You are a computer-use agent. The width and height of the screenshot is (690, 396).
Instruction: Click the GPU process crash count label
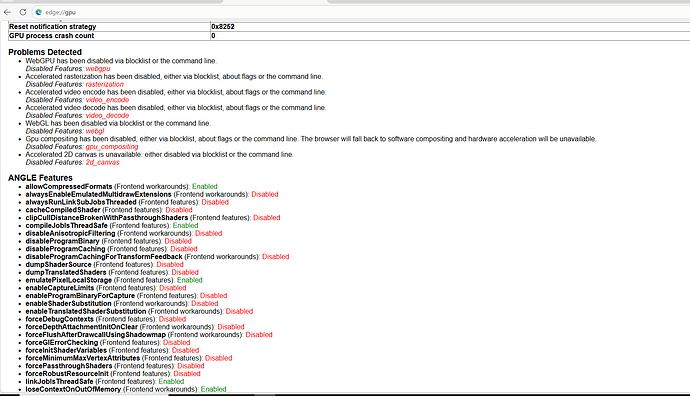[51, 36]
